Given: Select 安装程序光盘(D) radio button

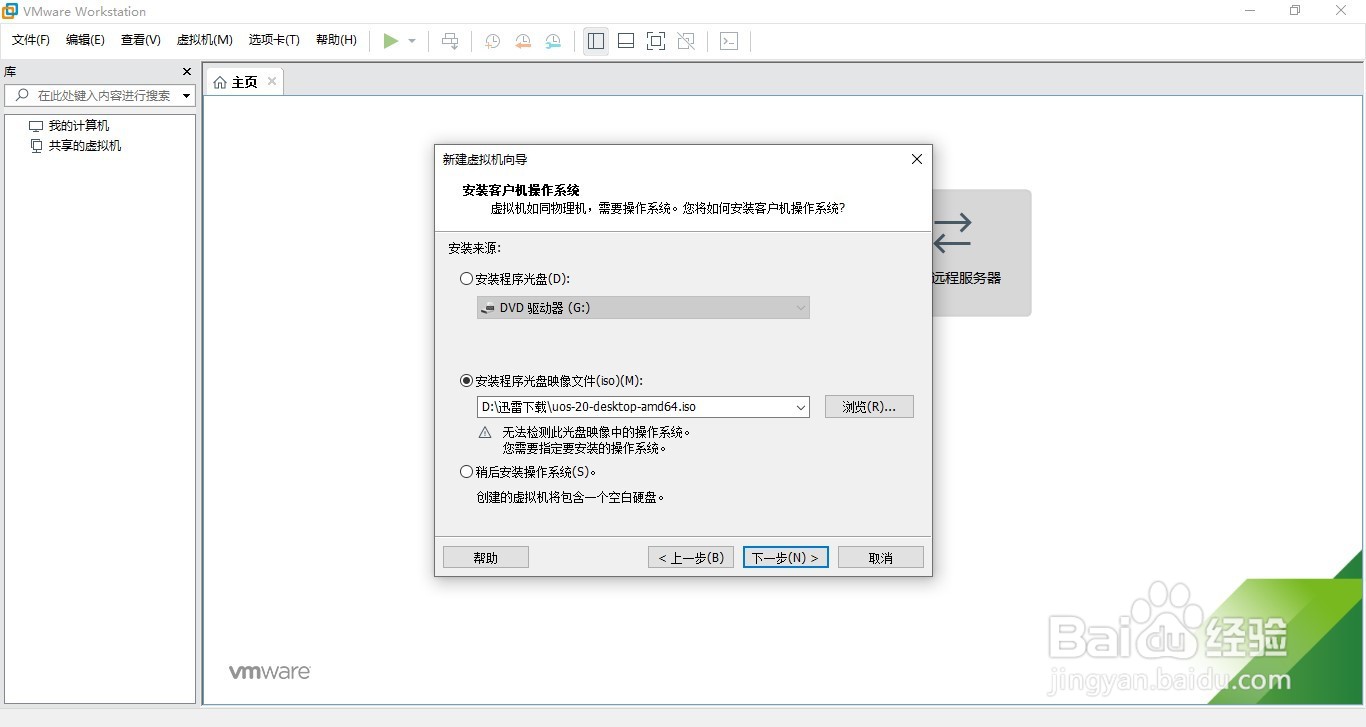Looking at the screenshot, I should point(466,279).
